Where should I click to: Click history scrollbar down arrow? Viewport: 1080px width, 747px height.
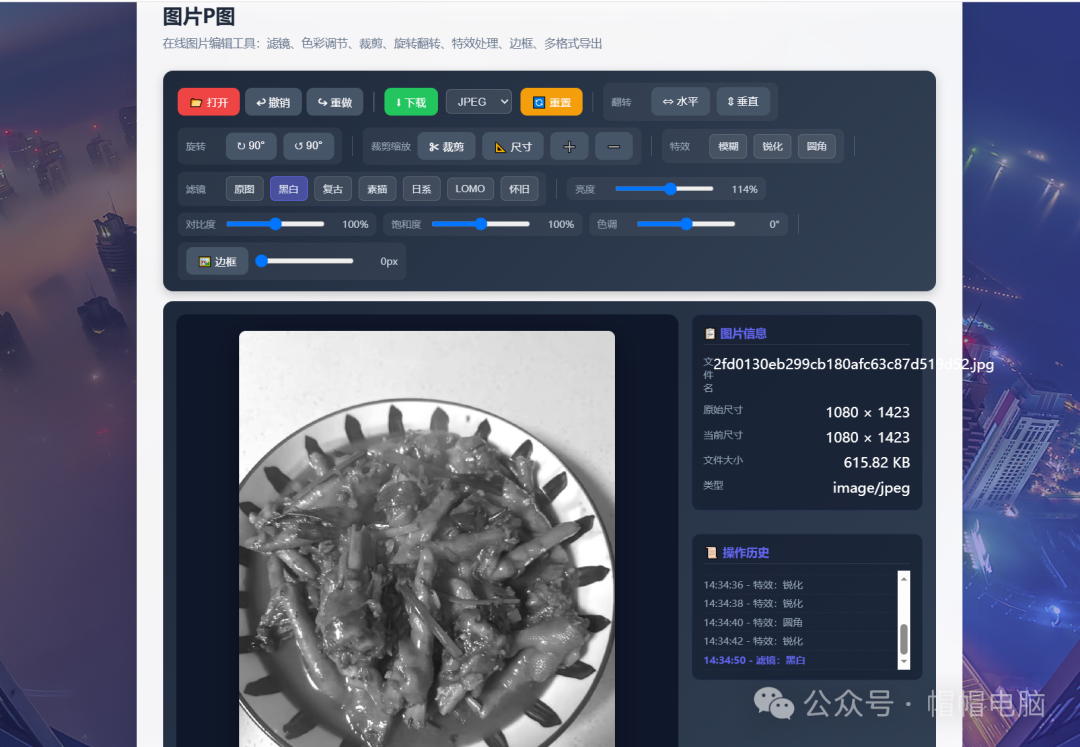(x=904, y=662)
